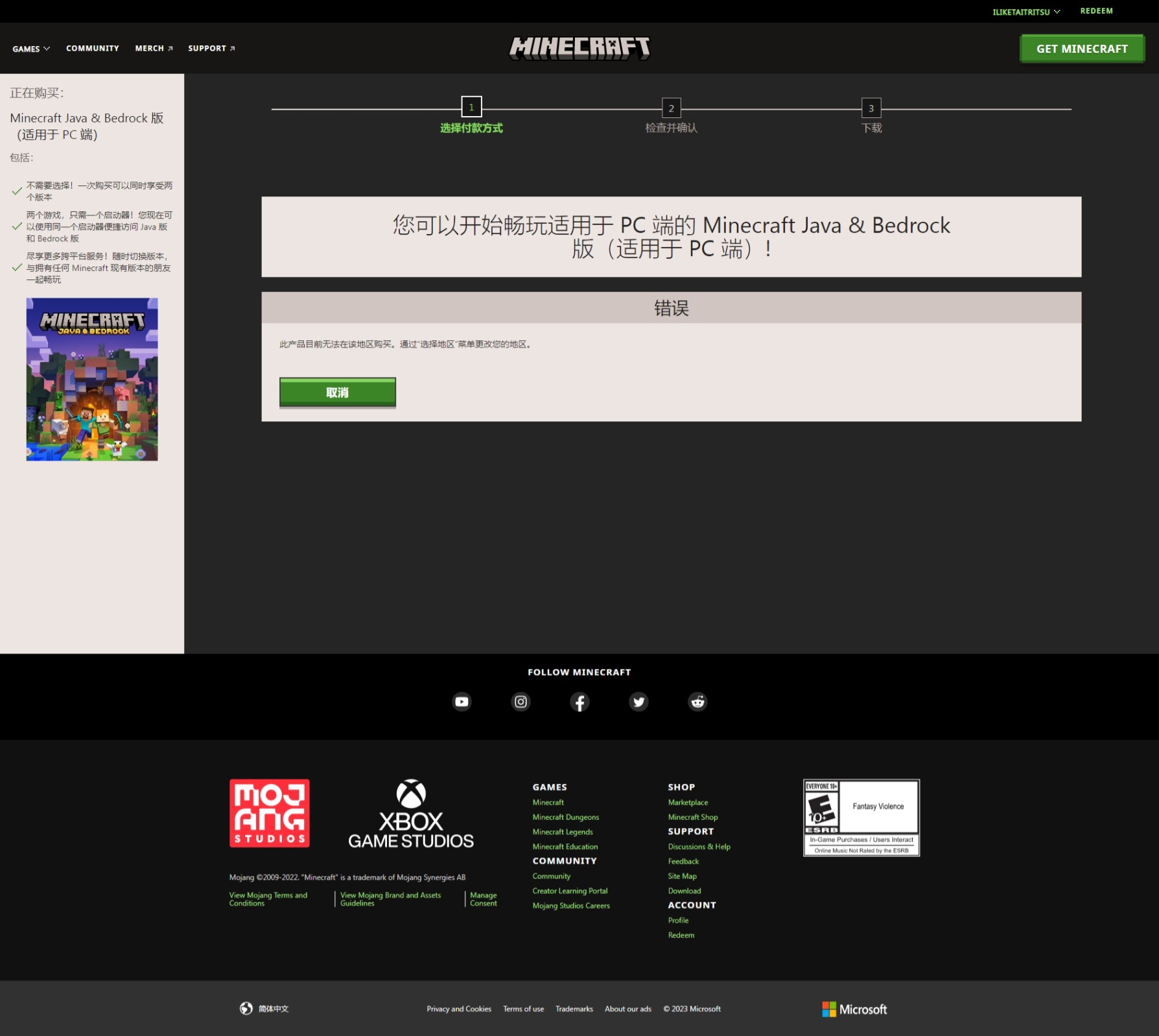Open the Minecraft Shop link
The width and height of the screenshot is (1159, 1036).
click(x=693, y=818)
